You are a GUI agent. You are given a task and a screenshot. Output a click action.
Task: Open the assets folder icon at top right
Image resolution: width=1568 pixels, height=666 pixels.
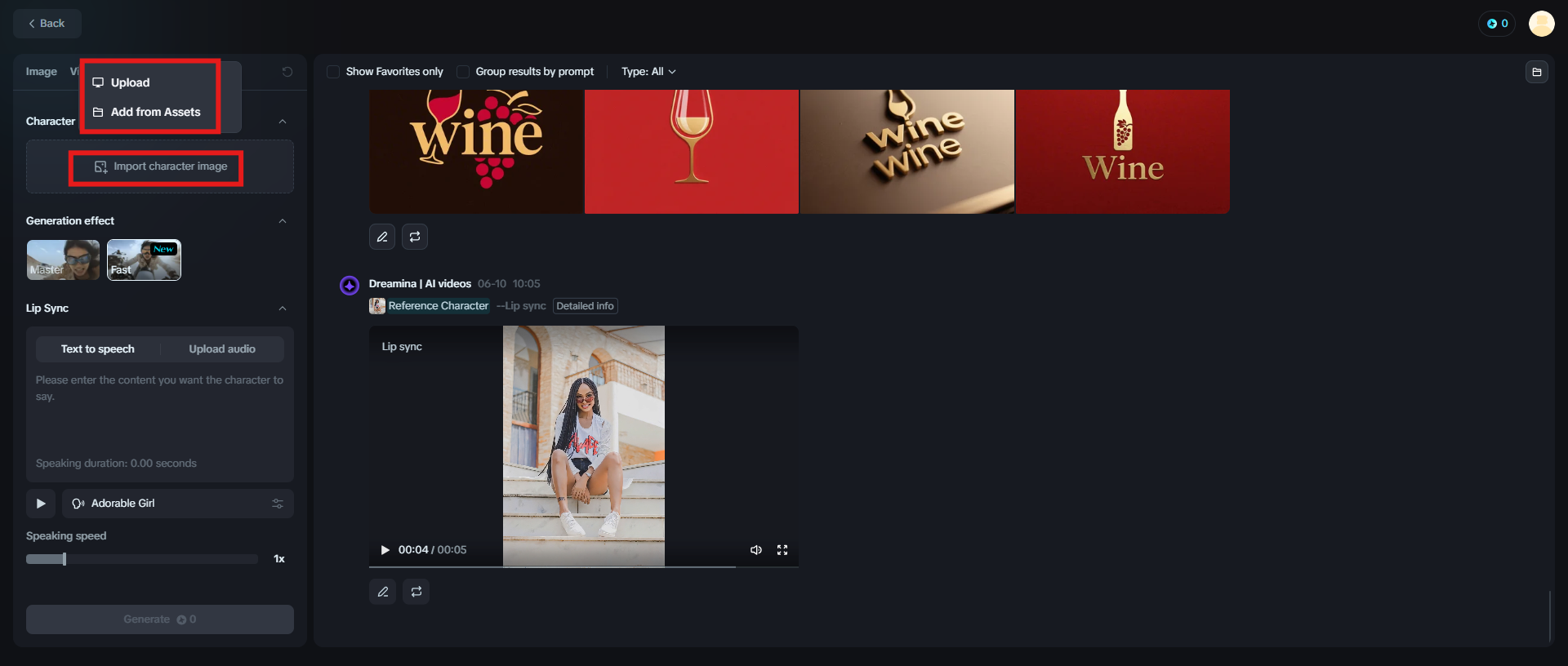[1536, 72]
